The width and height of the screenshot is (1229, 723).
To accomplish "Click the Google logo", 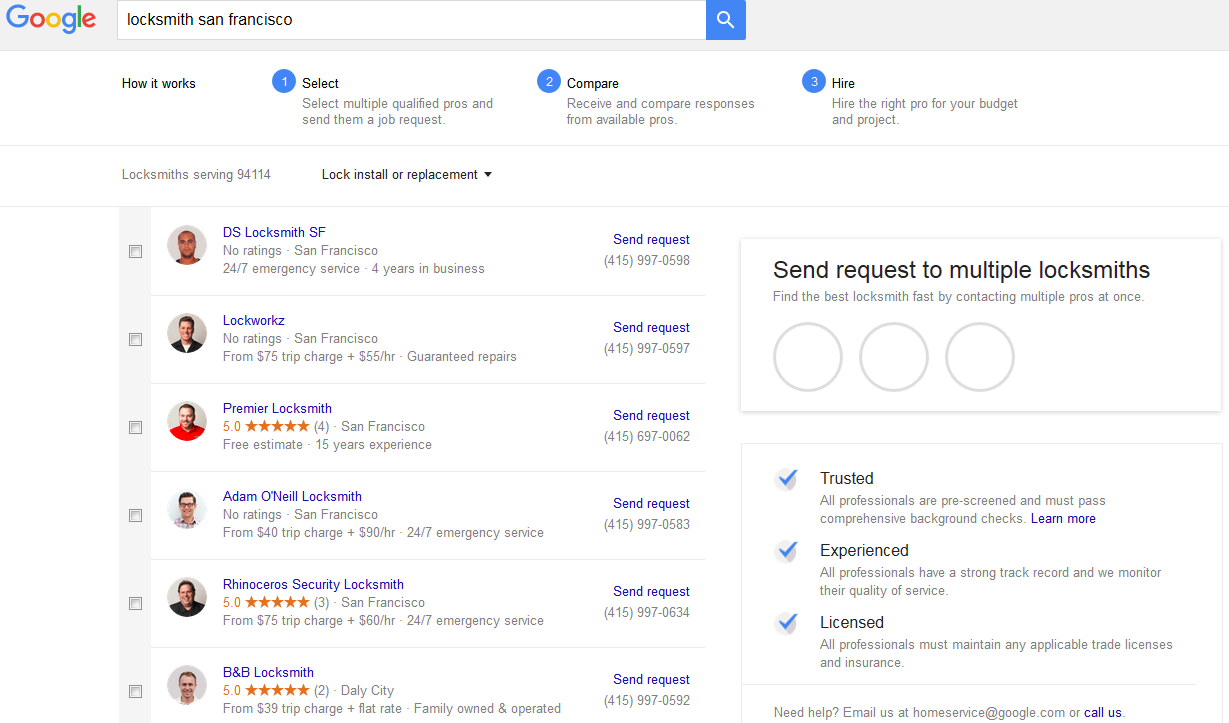I will [51, 20].
